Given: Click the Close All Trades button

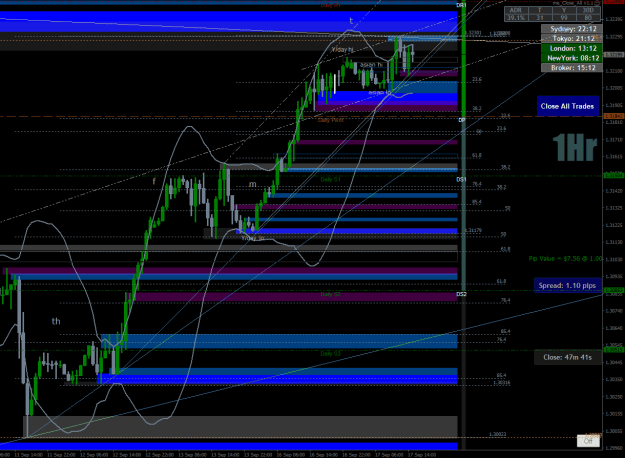Looking at the screenshot, I should pos(567,106).
